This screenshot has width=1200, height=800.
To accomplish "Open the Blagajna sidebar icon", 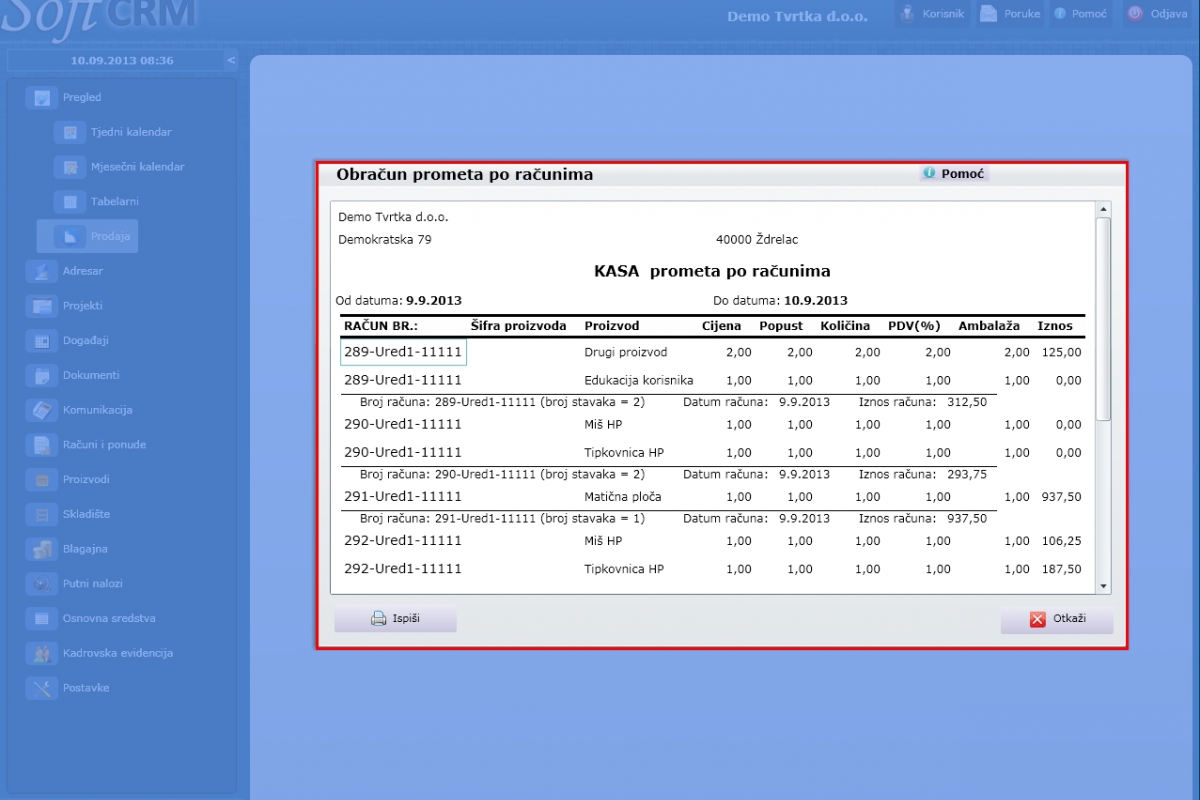I will [42, 549].
